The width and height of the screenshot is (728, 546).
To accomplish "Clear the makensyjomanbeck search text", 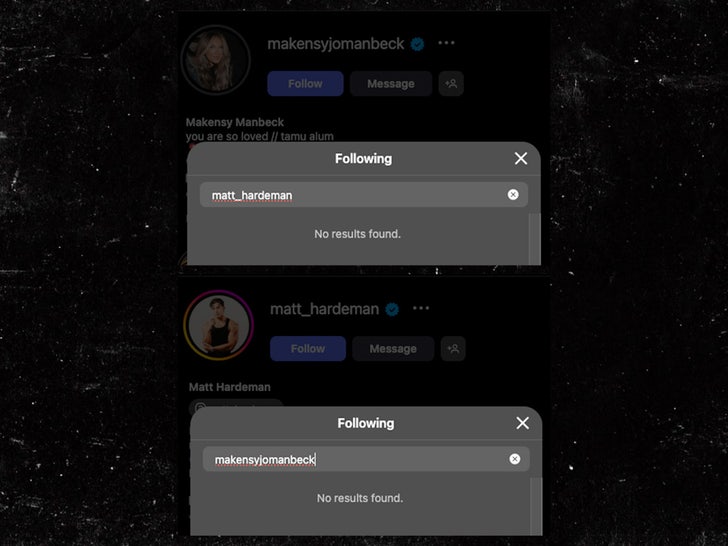I will (515, 459).
